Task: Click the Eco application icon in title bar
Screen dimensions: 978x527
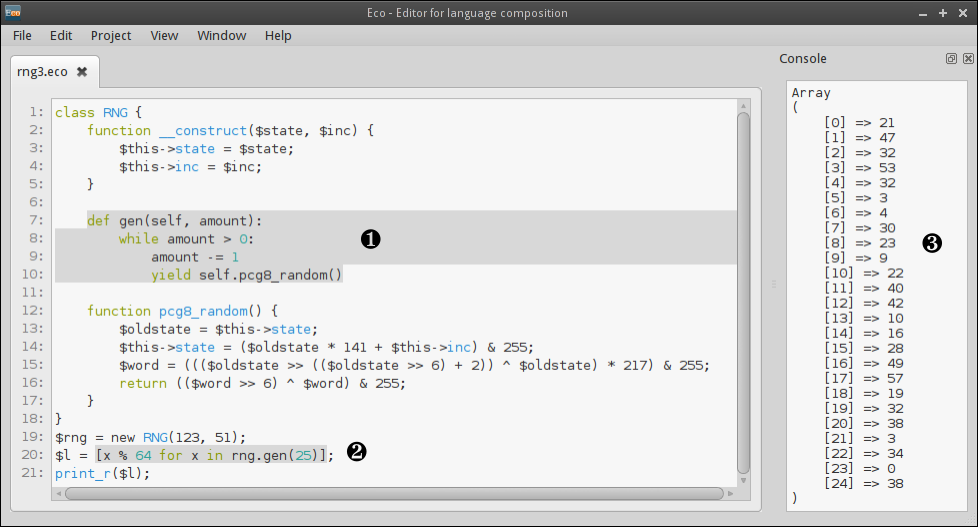Action: pos(12,12)
